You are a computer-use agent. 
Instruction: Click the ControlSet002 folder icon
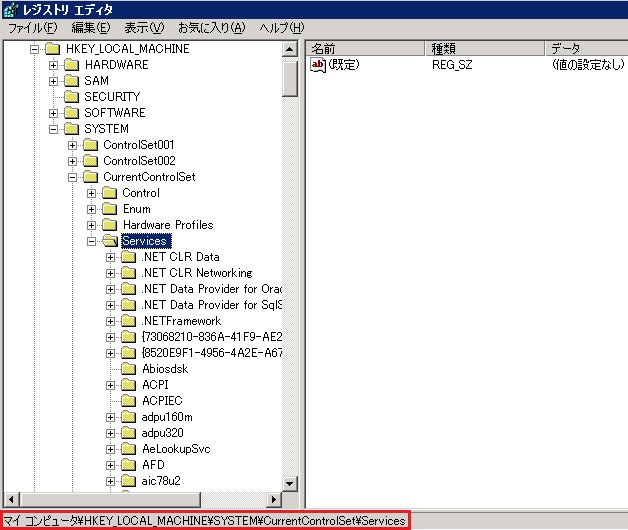91,161
